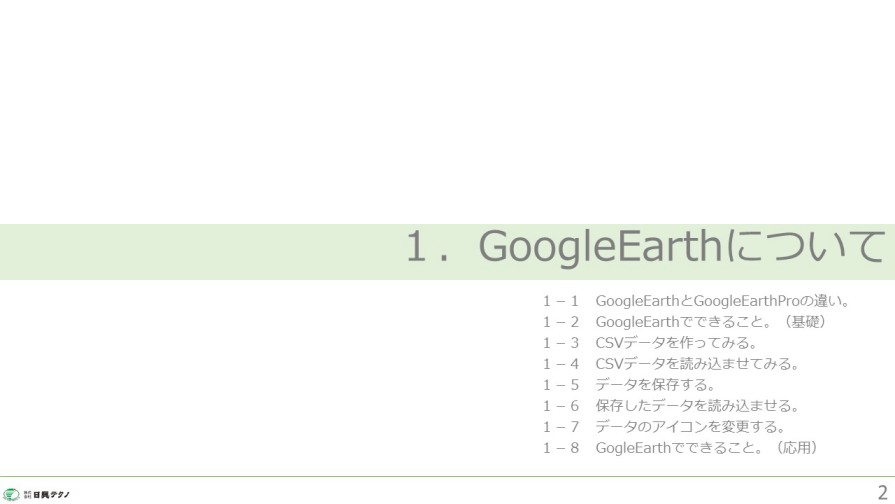The width and height of the screenshot is (895, 504).
Task: Click the section number '1-1' label
Action: pyautogui.click(x=561, y=300)
